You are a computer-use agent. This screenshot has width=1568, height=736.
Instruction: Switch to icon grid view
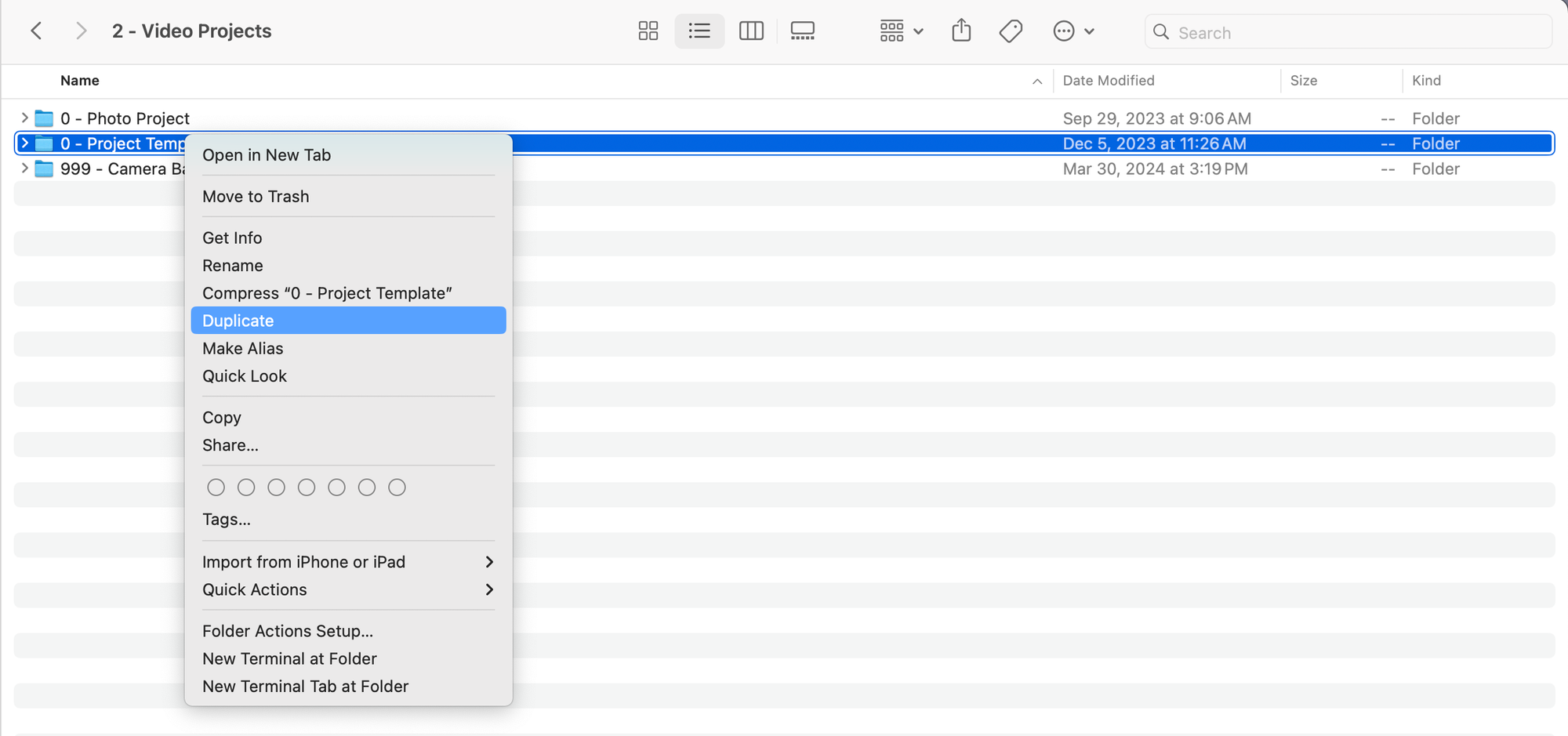648,31
